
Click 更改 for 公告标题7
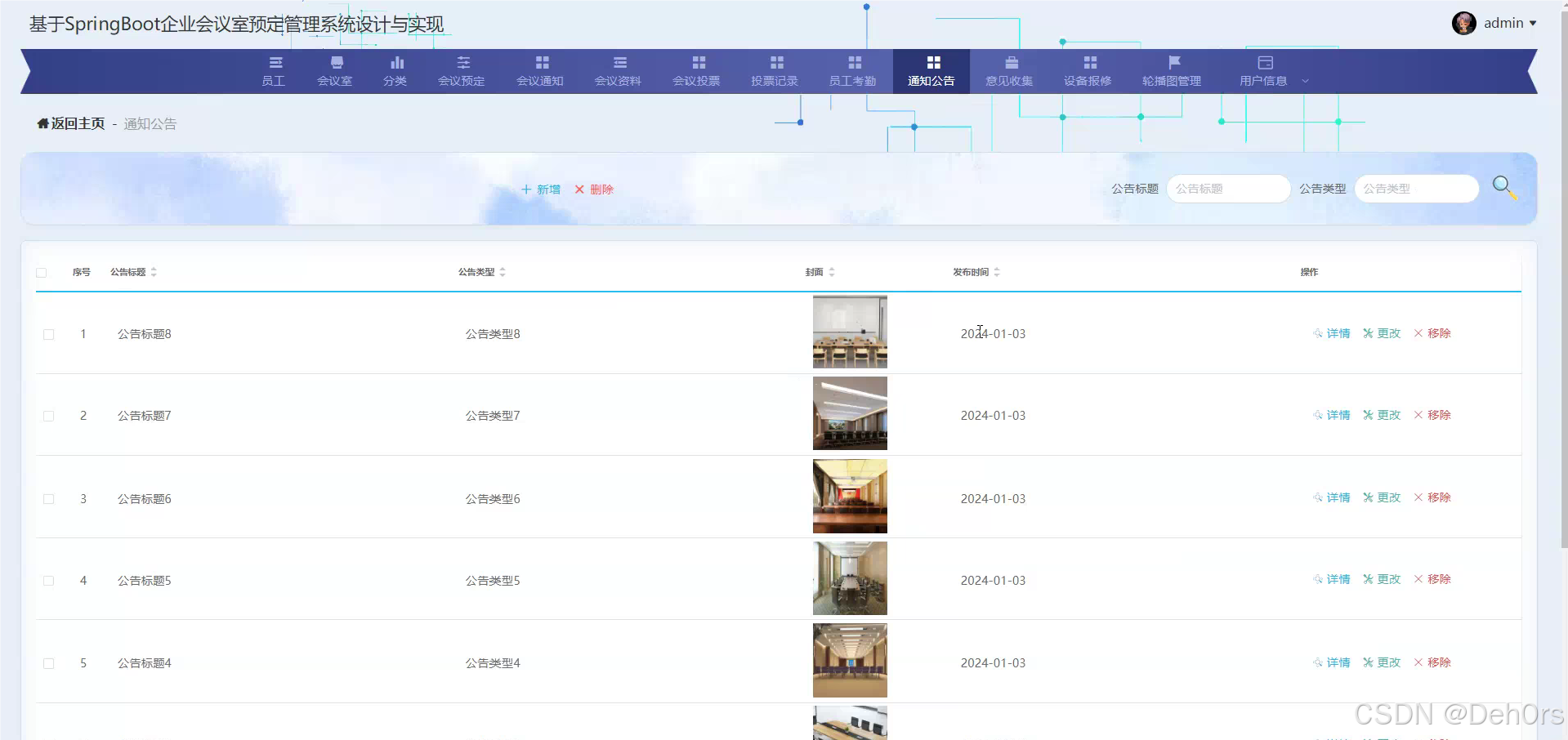(x=1382, y=415)
